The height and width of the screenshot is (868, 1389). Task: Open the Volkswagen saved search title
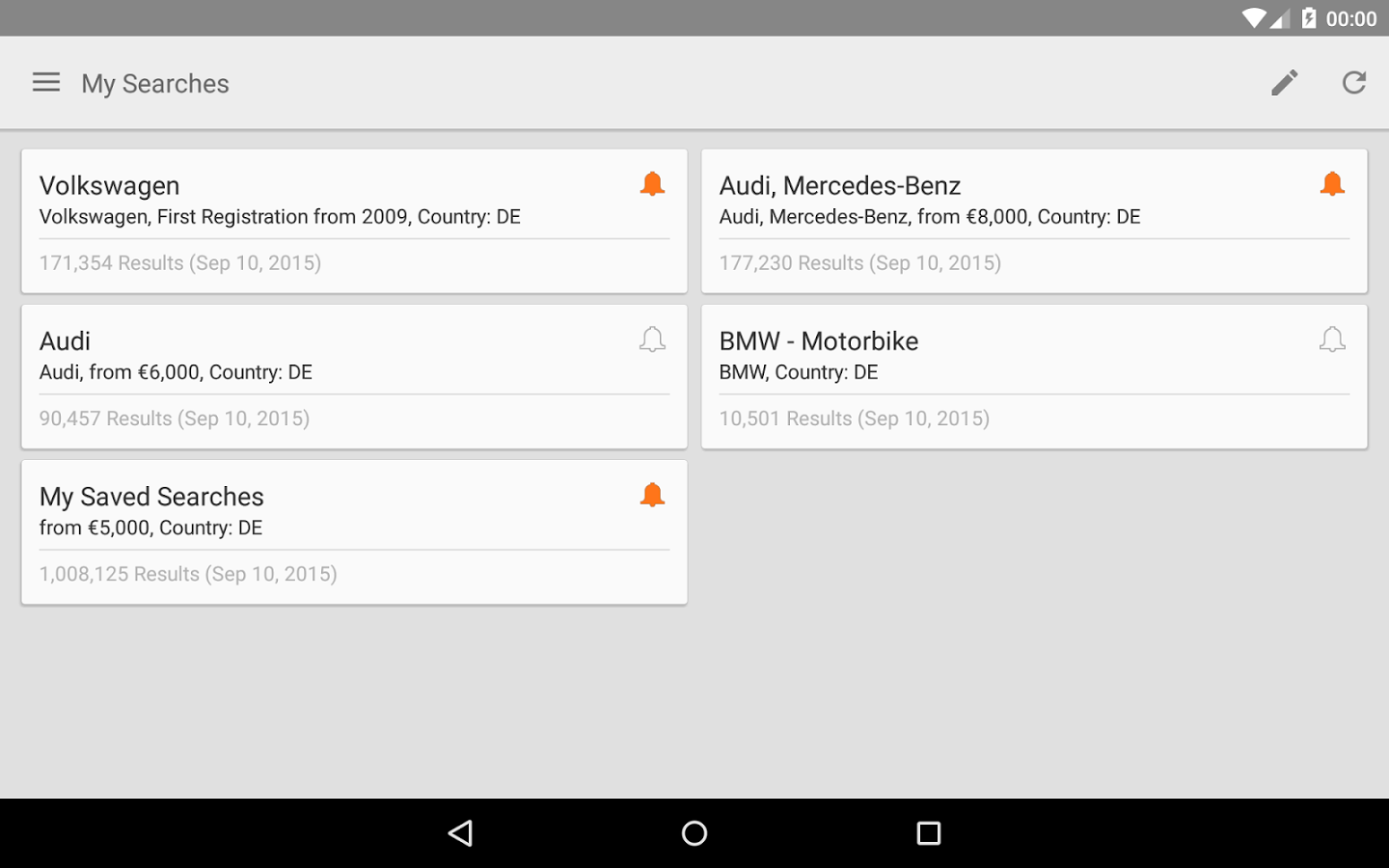point(109,185)
